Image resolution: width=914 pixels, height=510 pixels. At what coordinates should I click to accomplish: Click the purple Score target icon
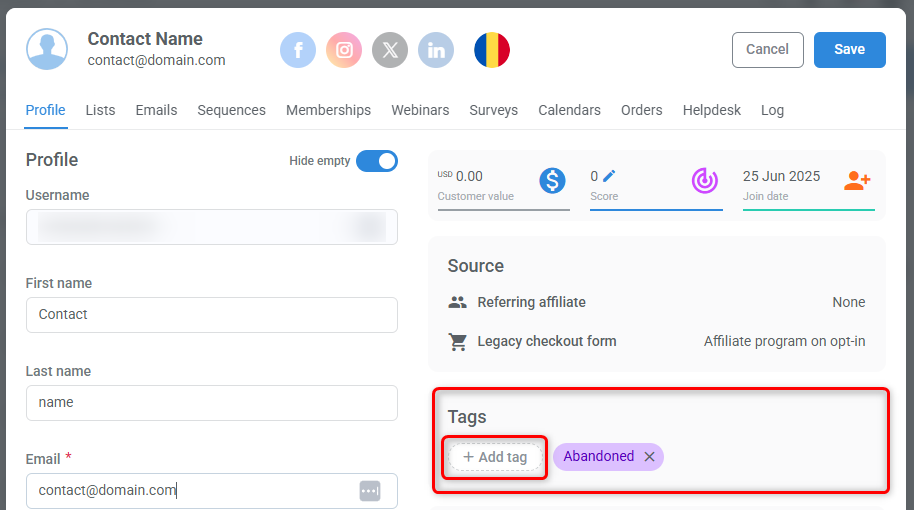coord(705,181)
